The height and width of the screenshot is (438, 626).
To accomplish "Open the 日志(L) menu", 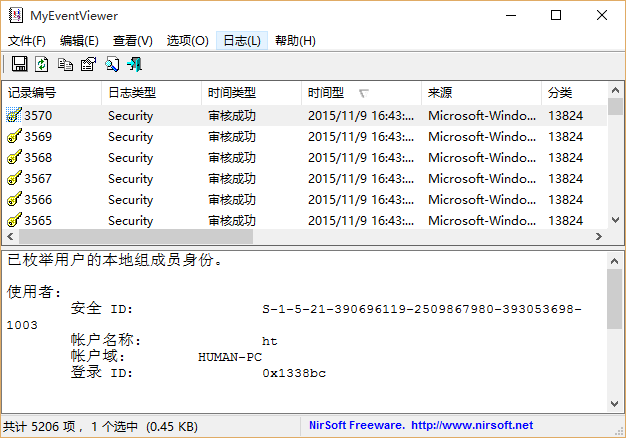I will [241, 41].
